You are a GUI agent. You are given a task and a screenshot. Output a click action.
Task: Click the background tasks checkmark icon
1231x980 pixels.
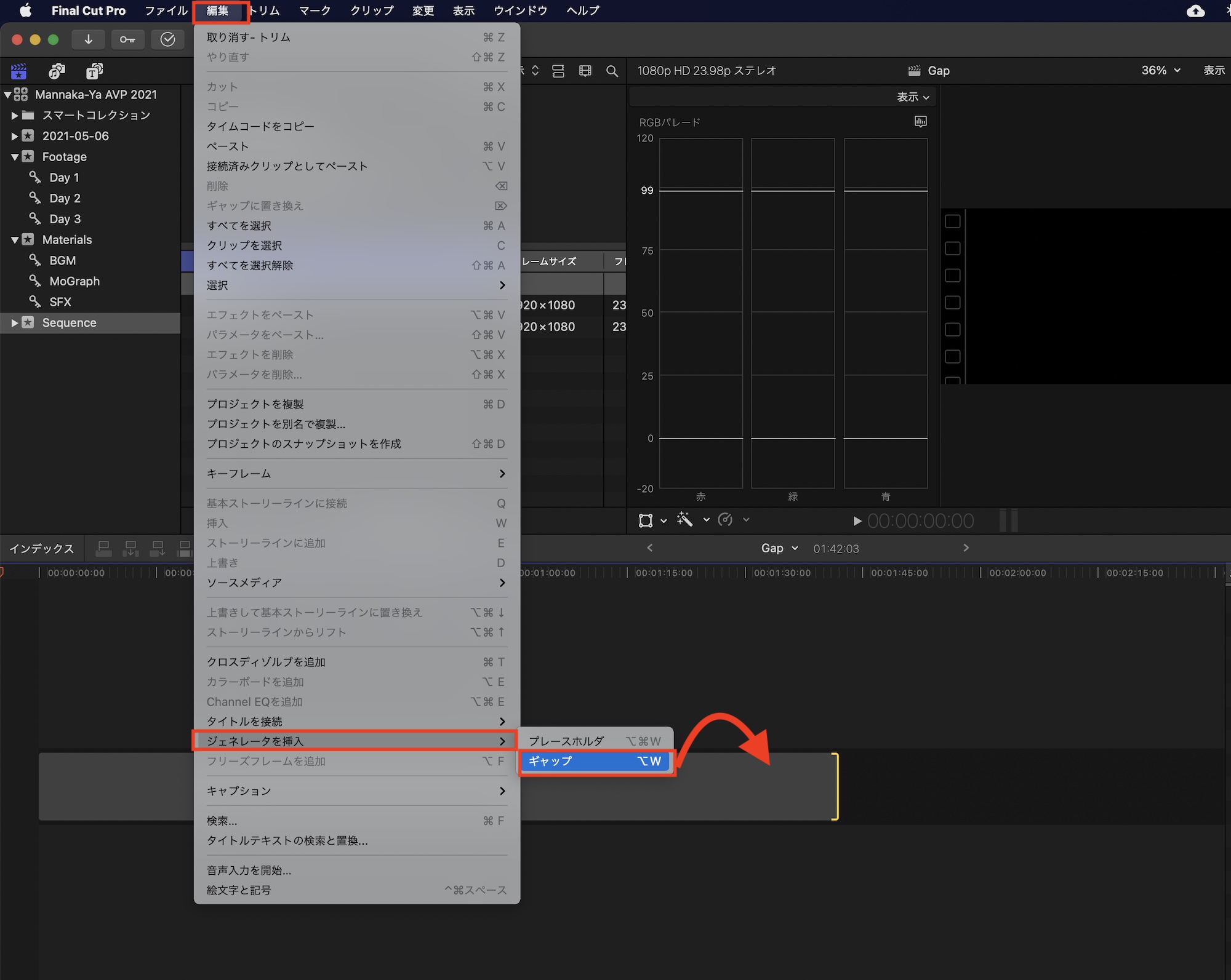[167, 39]
